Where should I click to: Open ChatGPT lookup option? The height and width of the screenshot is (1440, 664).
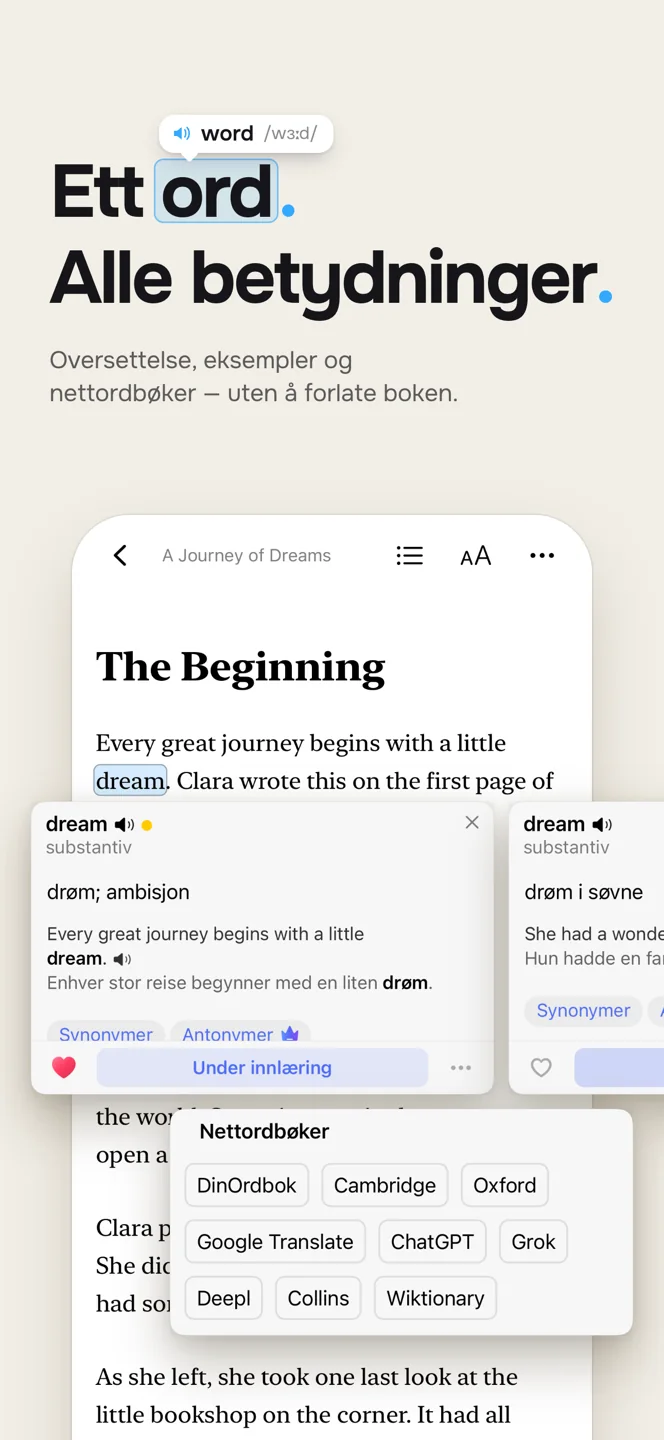[x=432, y=1242]
